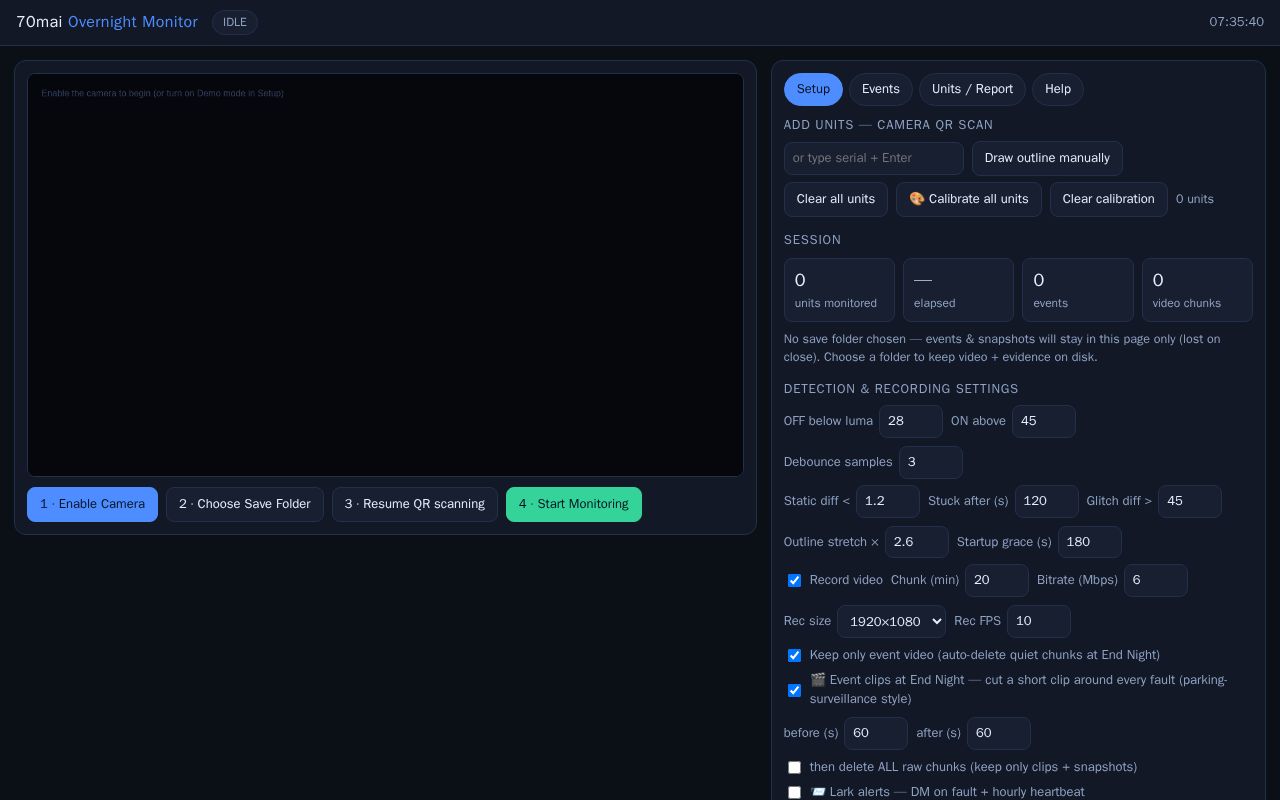Switch to the Events tab
The height and width of the screenshot is (800, 1280).
coord(881,89)
